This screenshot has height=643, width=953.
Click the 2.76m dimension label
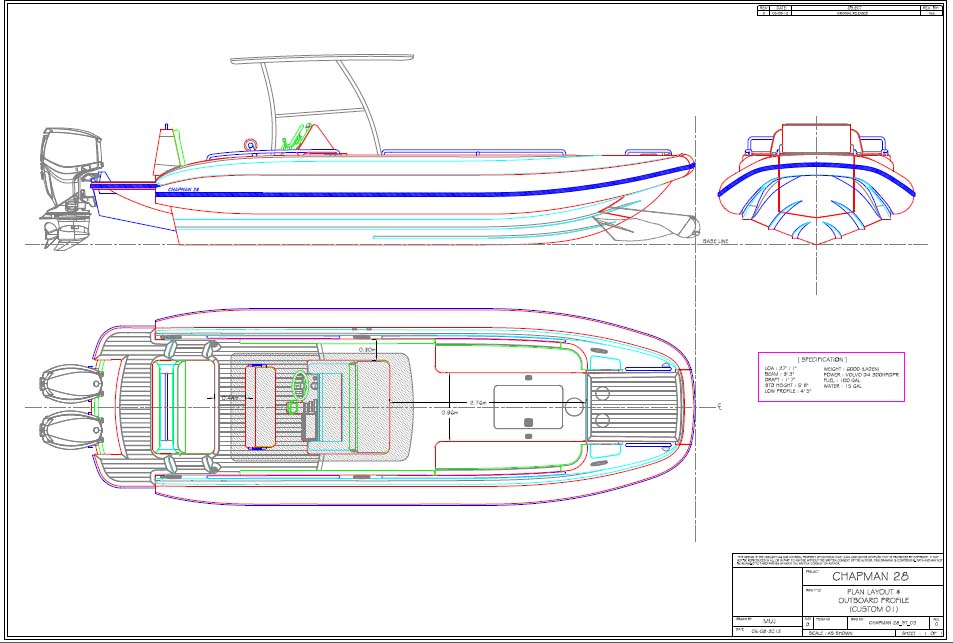pyautogui.click(x=477, y=403)
